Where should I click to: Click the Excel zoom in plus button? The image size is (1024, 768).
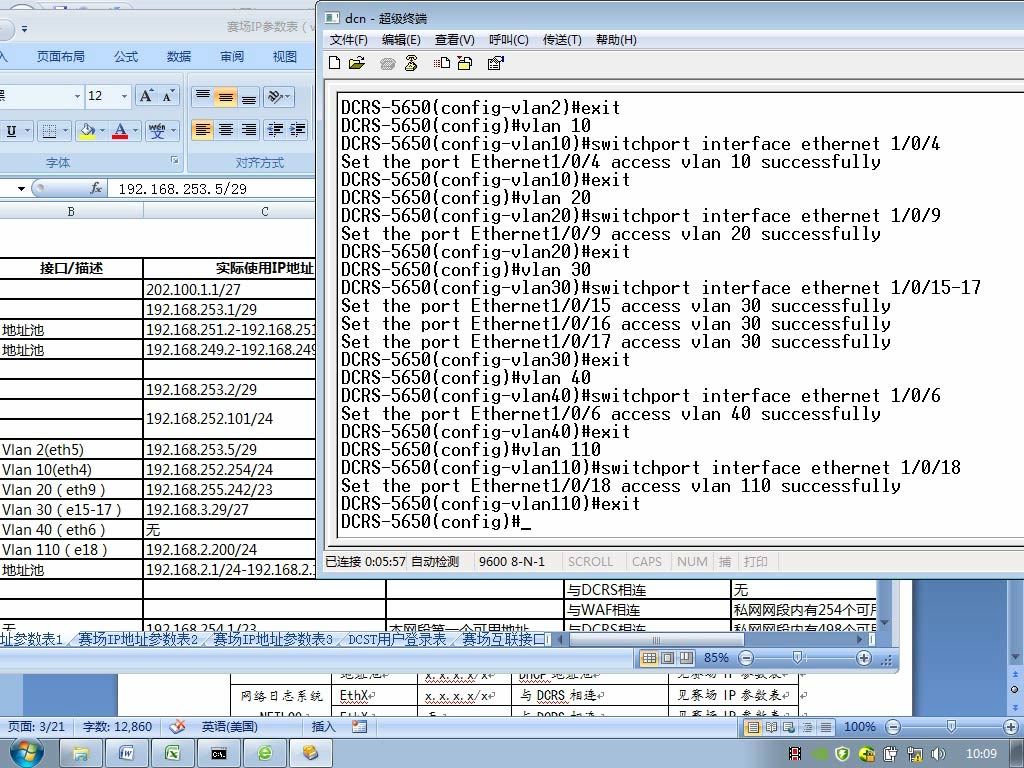(x=863, y=658)
